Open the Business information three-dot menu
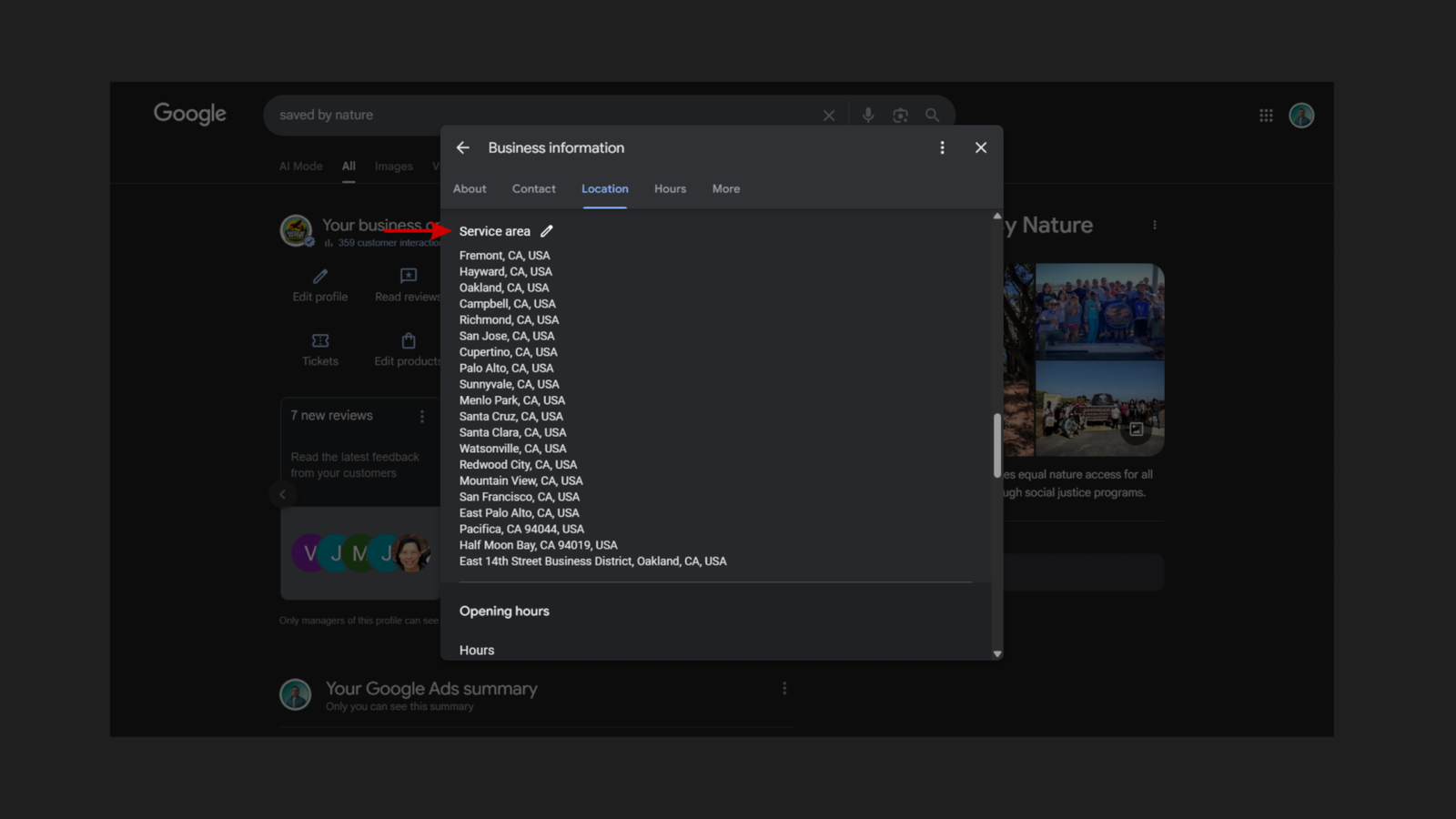Image resolution: width=1456 pixels, height=819 pixels. pyautogui.click(x=942, y=147)
